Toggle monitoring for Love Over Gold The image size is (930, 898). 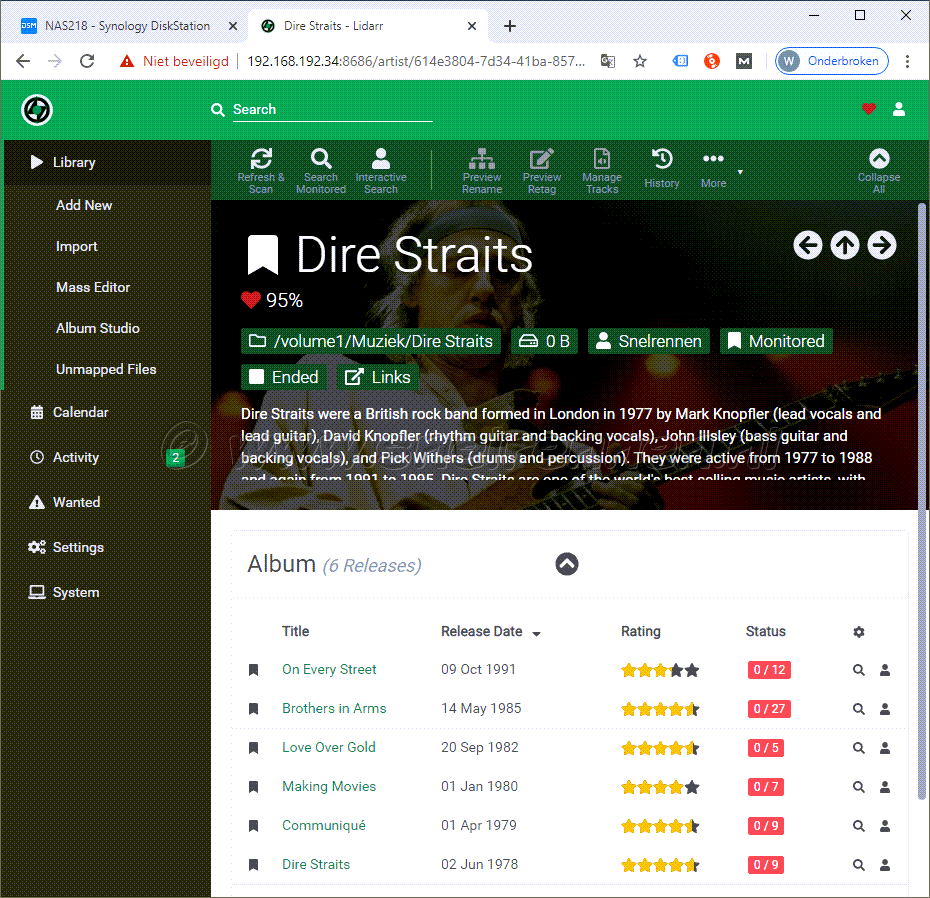253,748
